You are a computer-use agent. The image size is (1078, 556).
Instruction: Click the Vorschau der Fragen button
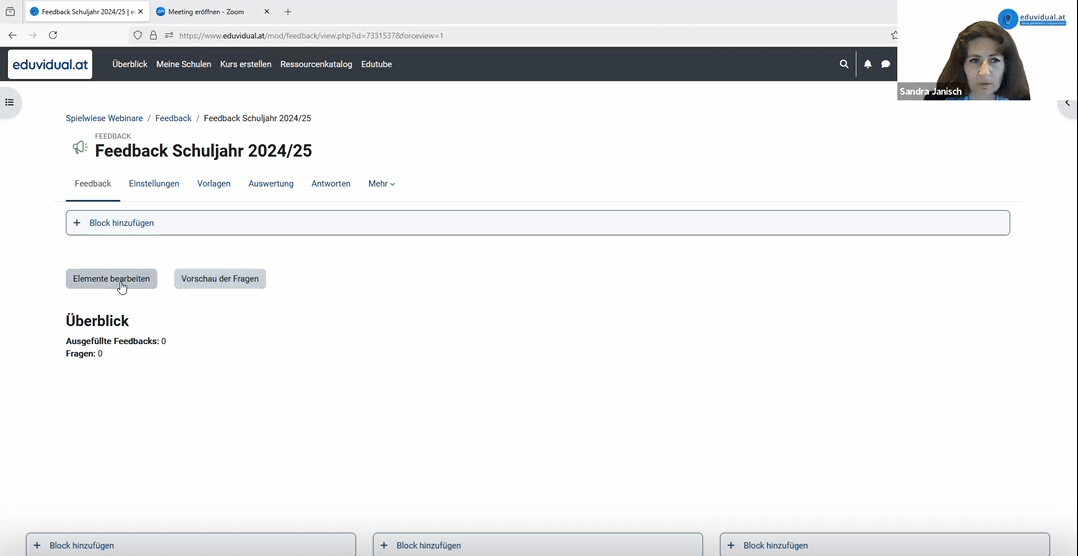click(x=220, y=279)
